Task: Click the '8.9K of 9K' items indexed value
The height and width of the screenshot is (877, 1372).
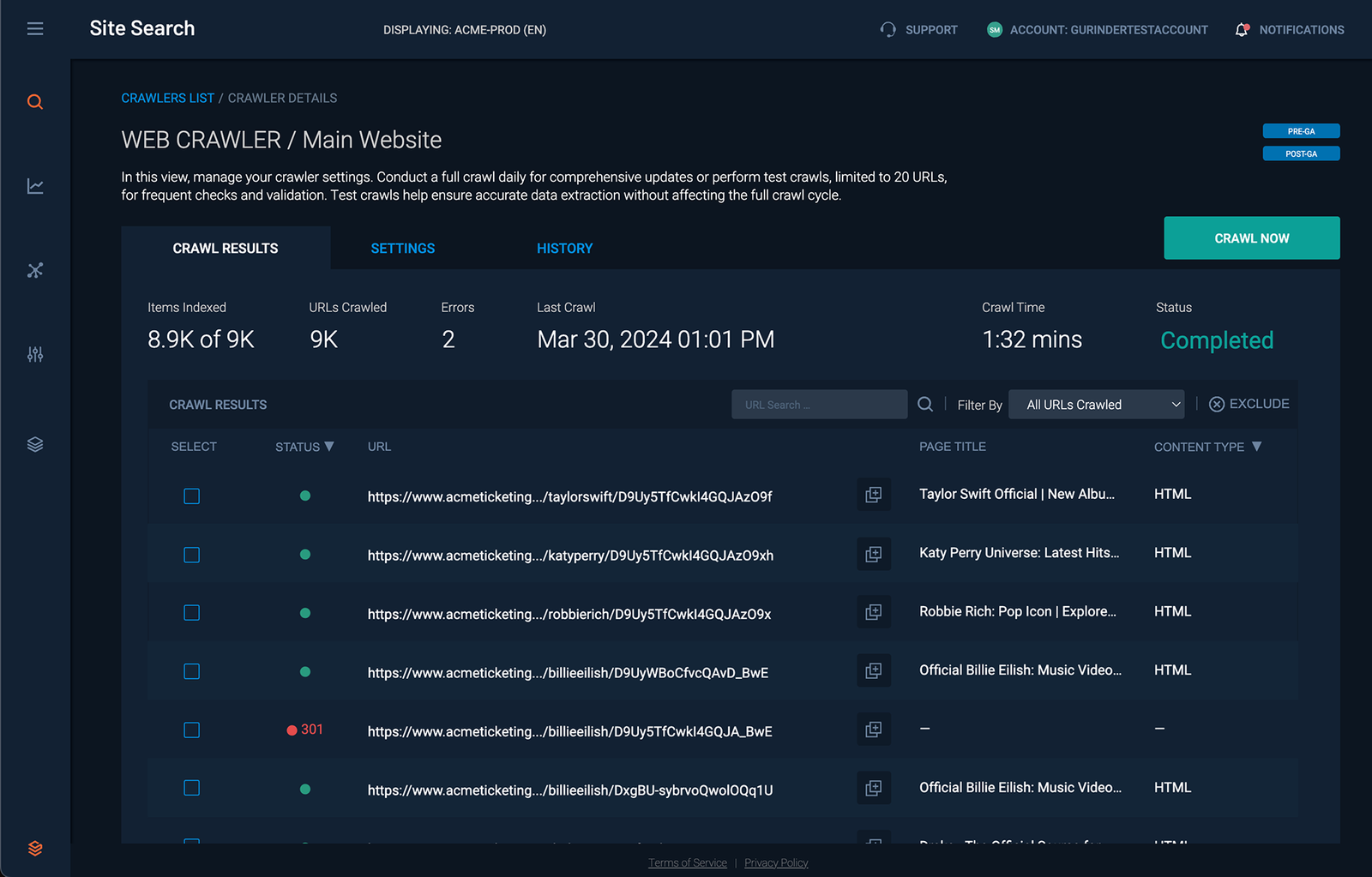Action: click(201, 339)
